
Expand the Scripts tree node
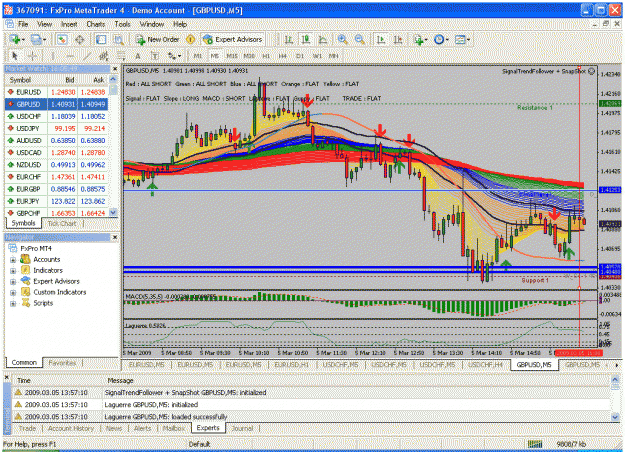[13, 303]
